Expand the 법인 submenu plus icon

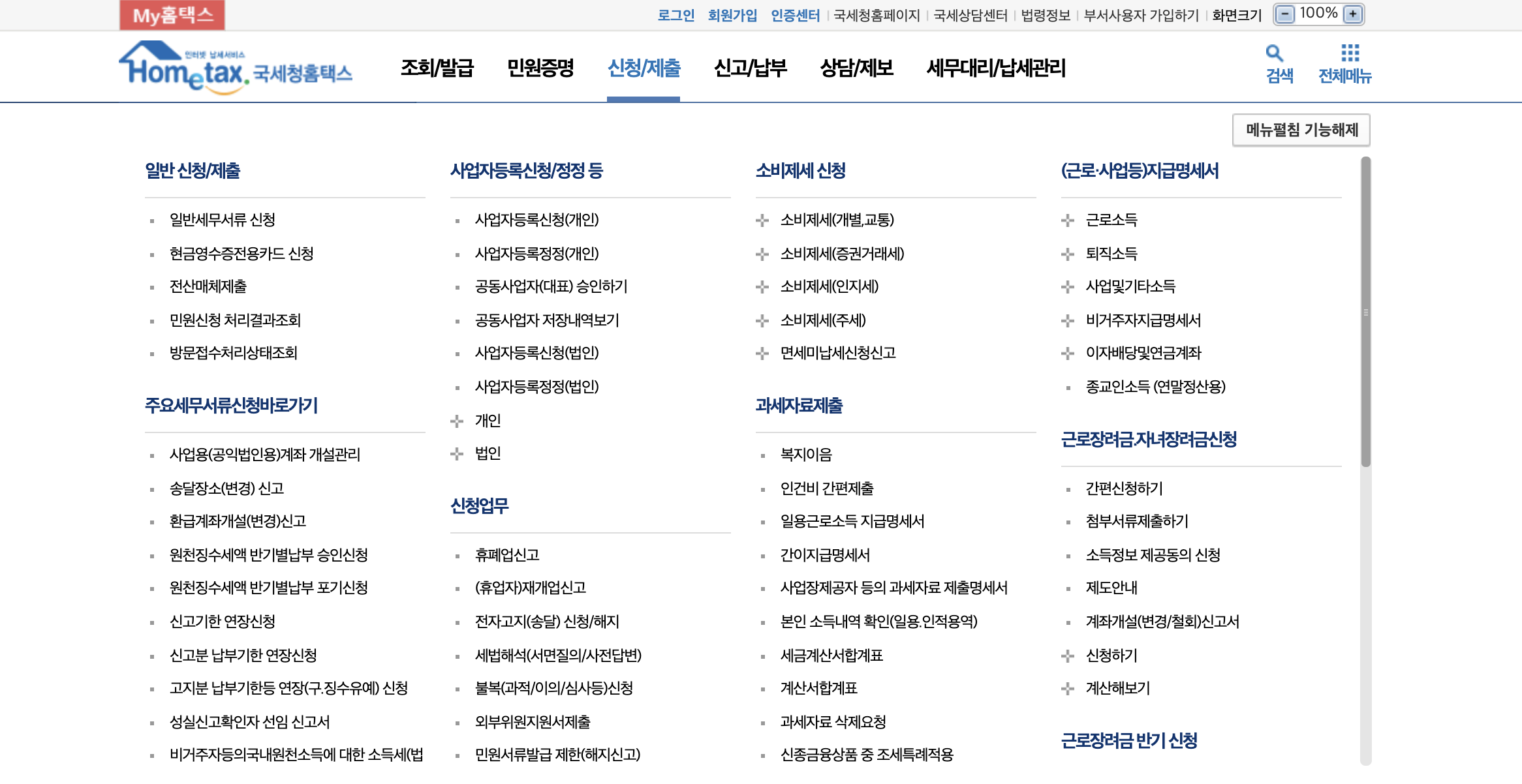(457, 454)
